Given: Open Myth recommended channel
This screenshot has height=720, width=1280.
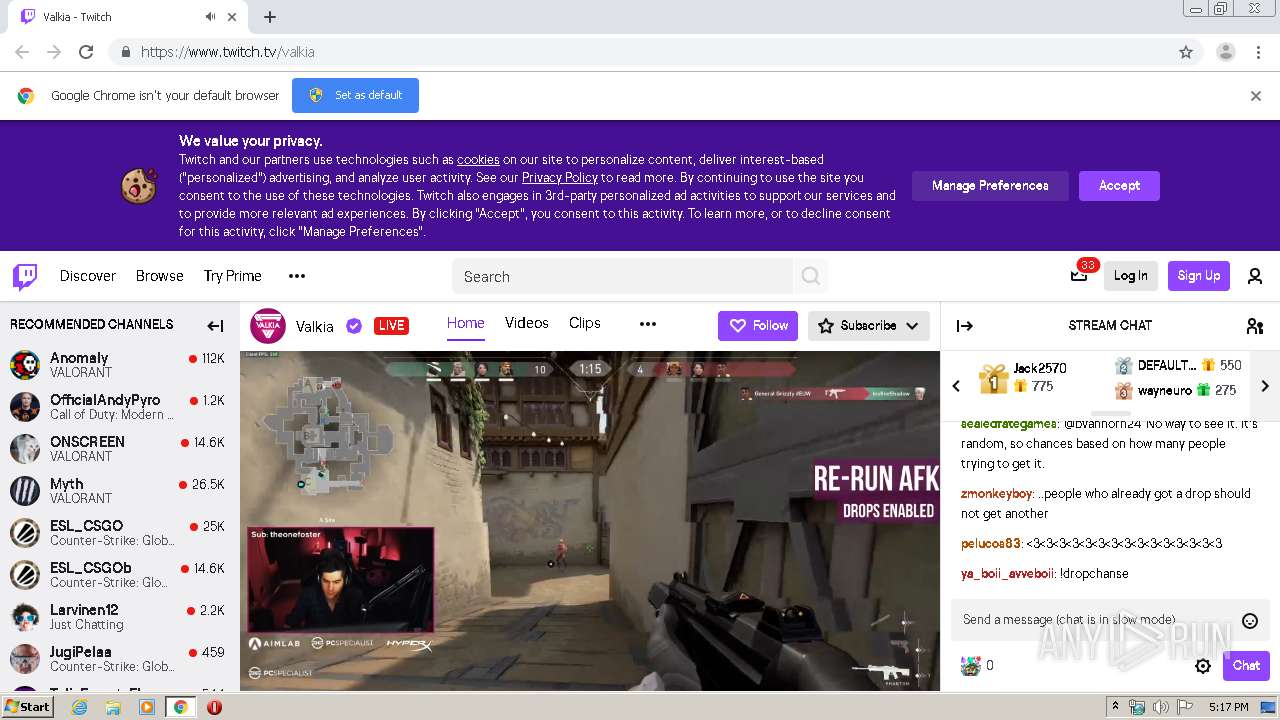Looking at the screenshot, I should pos(118,491).
